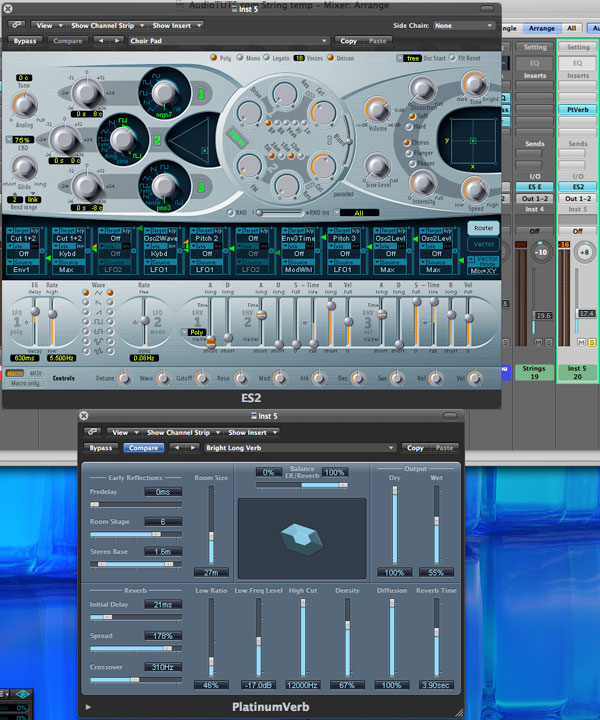Click the link icon in PlatinumVerb window header
600x720 pixels.
[x=93, y=432]
